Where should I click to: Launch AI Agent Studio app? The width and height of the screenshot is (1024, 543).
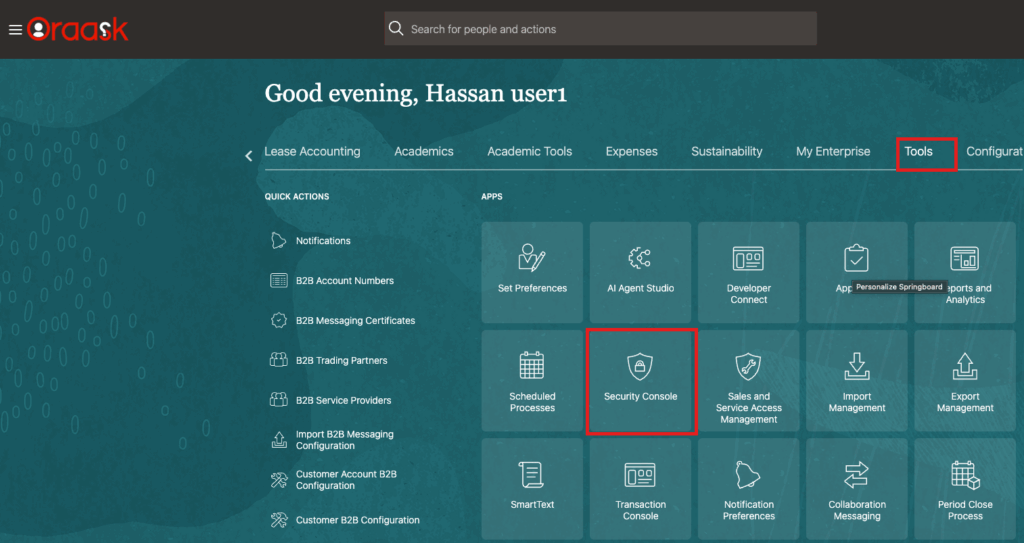click(641, 272)
